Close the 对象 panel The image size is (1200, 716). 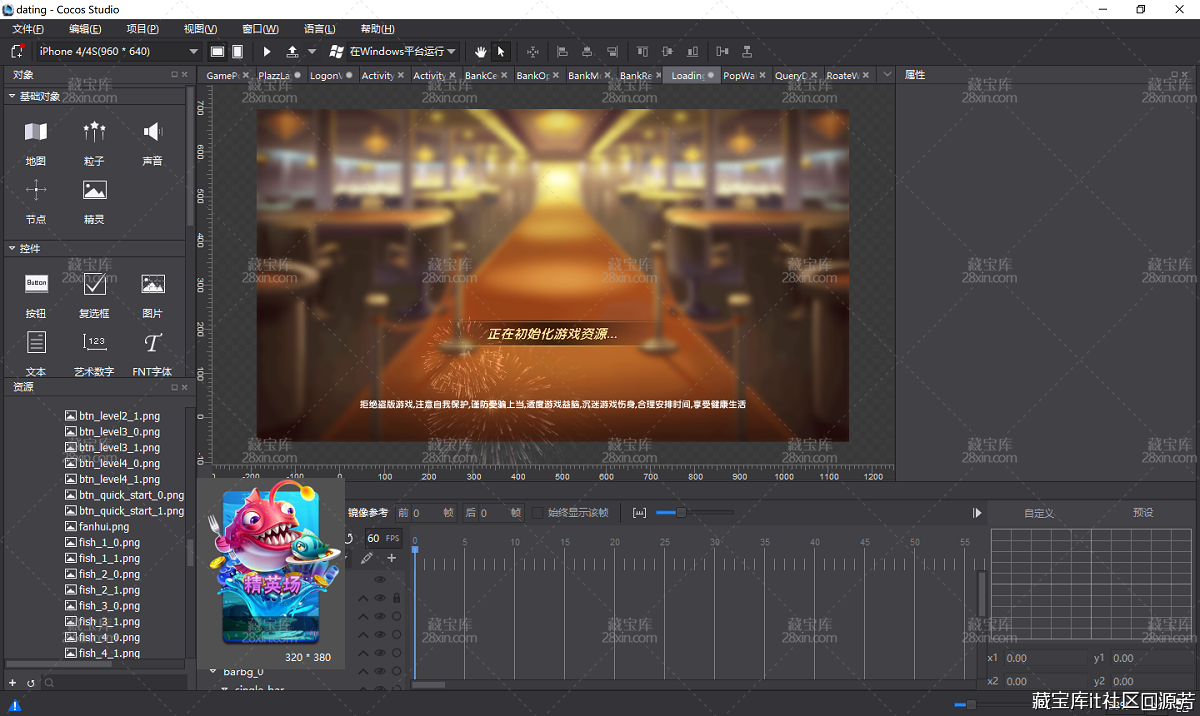pos(183,75)
